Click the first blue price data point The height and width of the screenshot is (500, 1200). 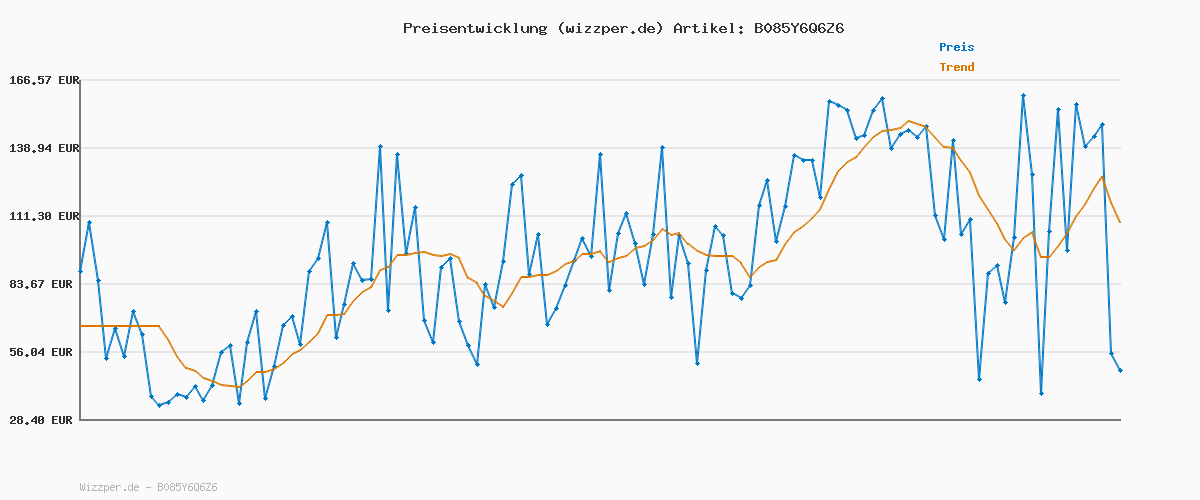pos(81,271)
